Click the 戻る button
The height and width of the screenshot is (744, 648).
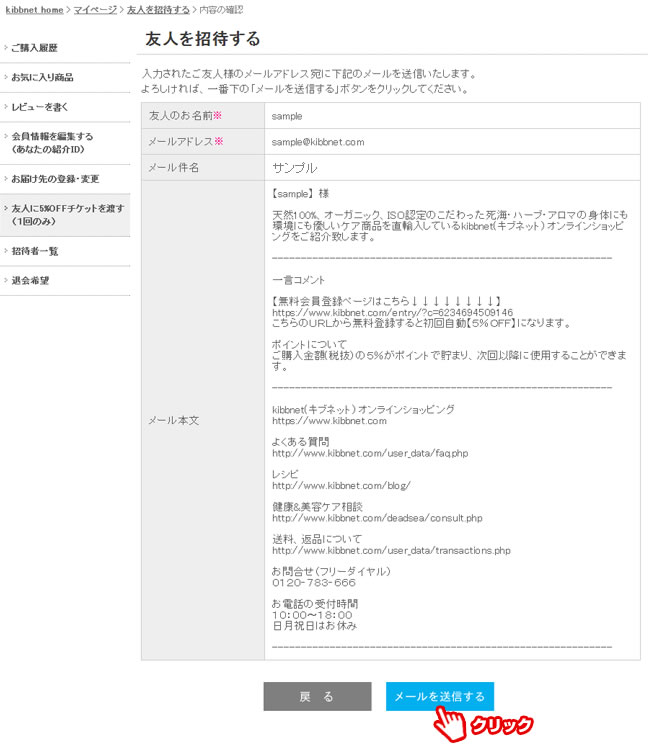[317, 696]
